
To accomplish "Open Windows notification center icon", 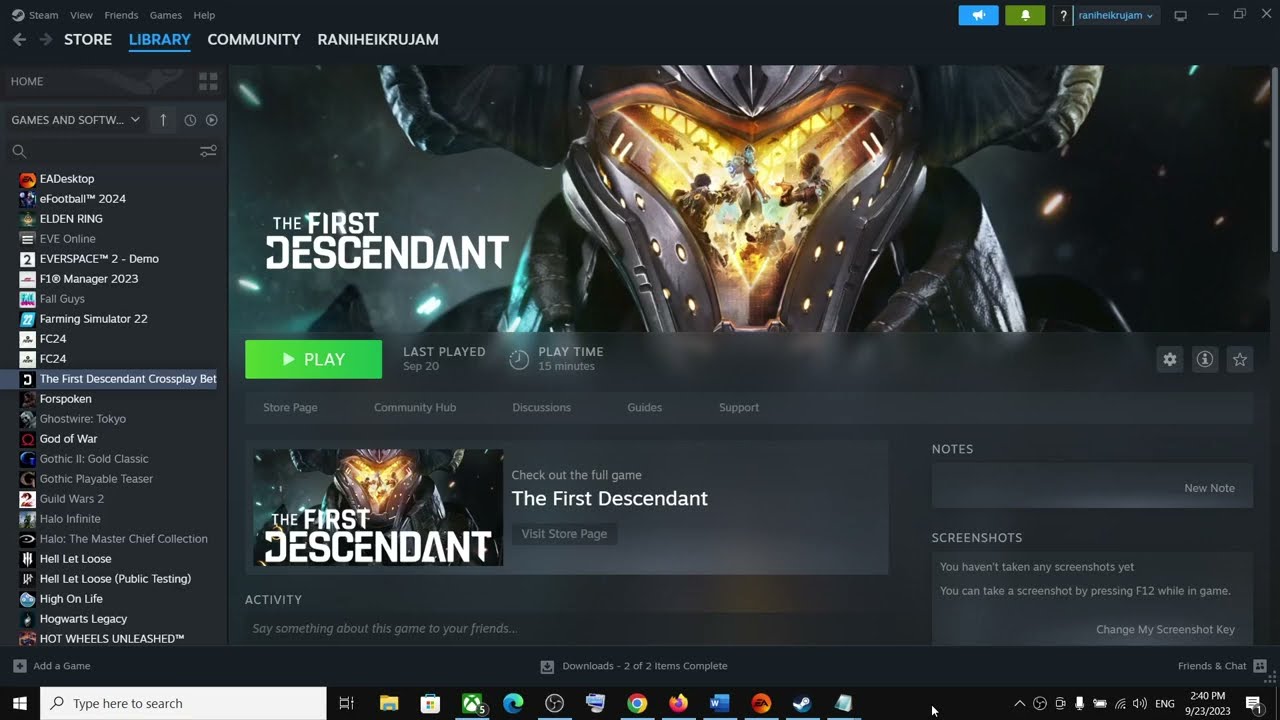I will tap(1253, 703).
